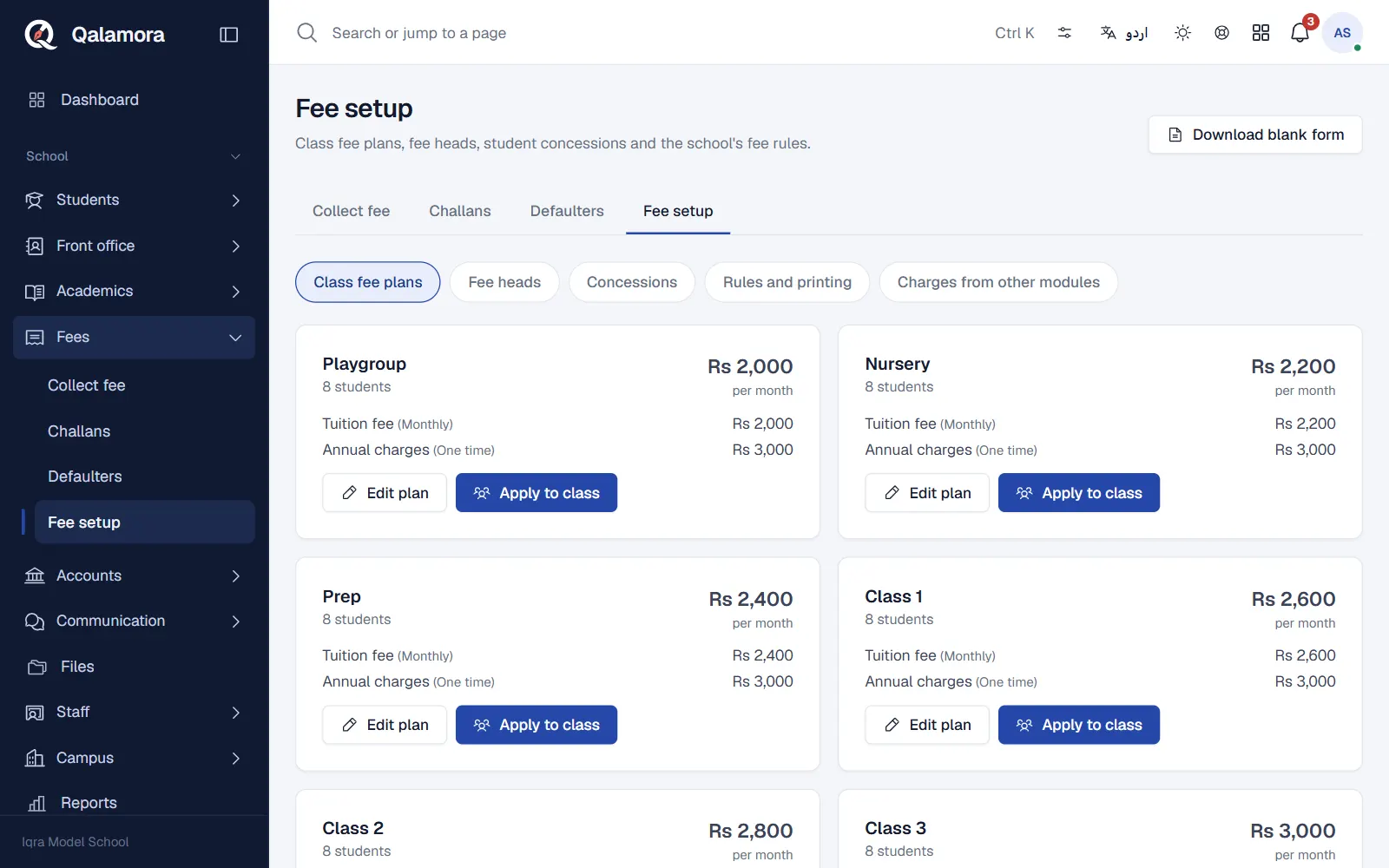Viewport: 1389px width, 868px height.
Task: Open Defaulters in sidebar submenu
Action: [x=145, y=477]
